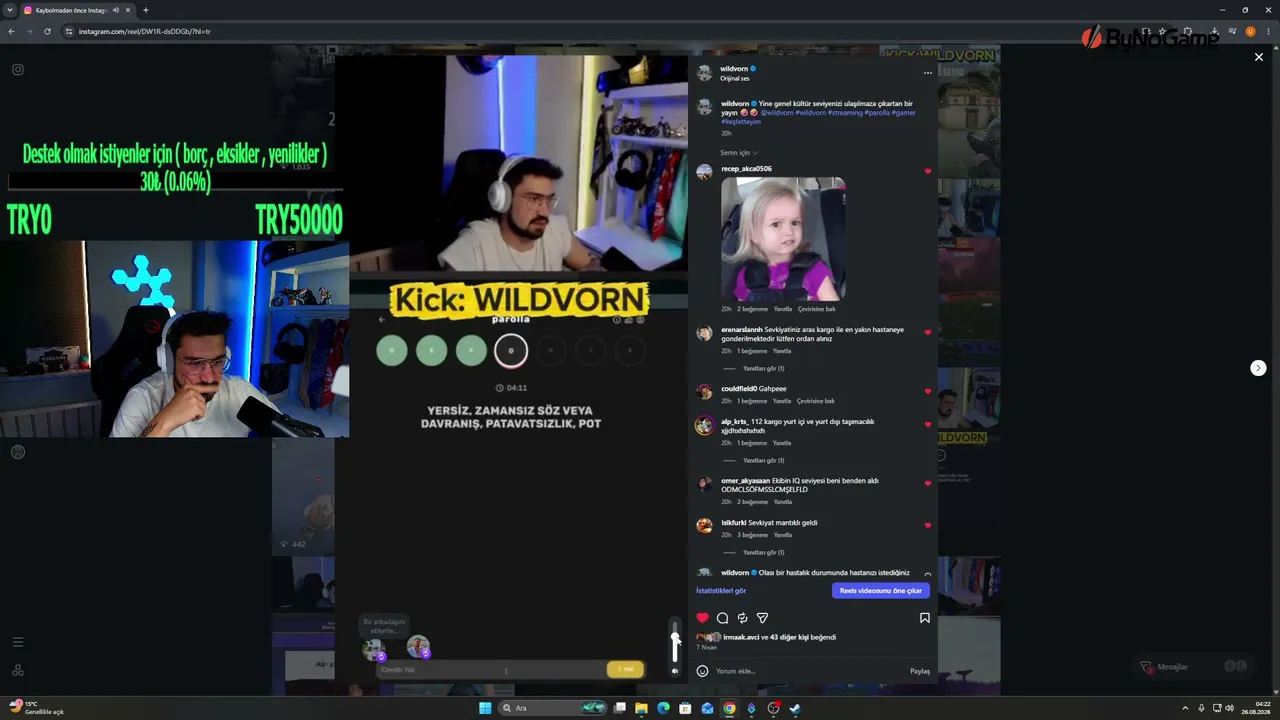The image size is (1280, 720).
Task: Open the 'Kaybolmadan önce Instagram' browser tab
Action: coord(77,10)
